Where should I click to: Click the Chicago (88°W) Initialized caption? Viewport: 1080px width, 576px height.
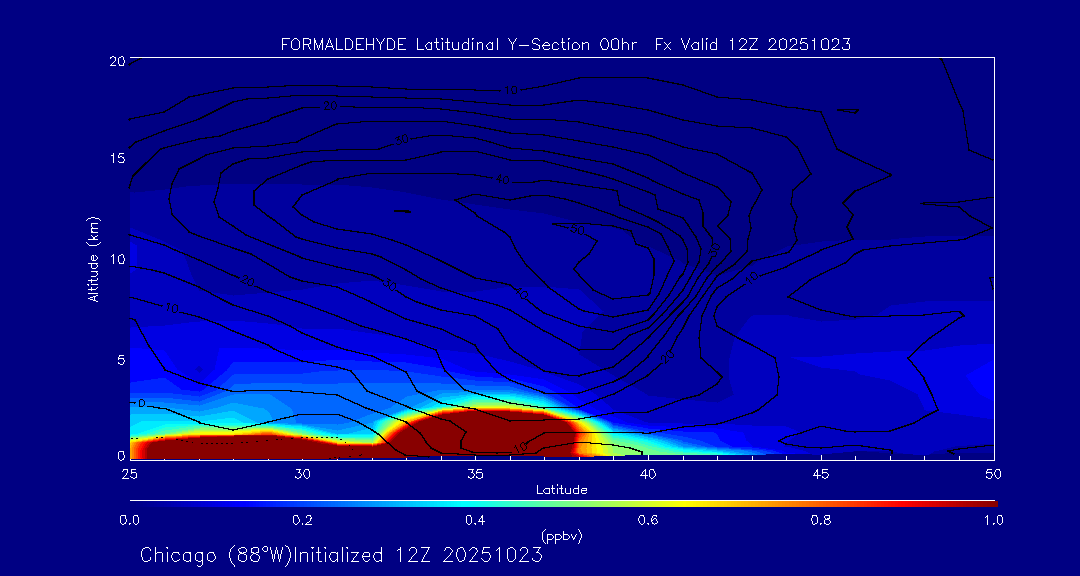pos(341,555)
